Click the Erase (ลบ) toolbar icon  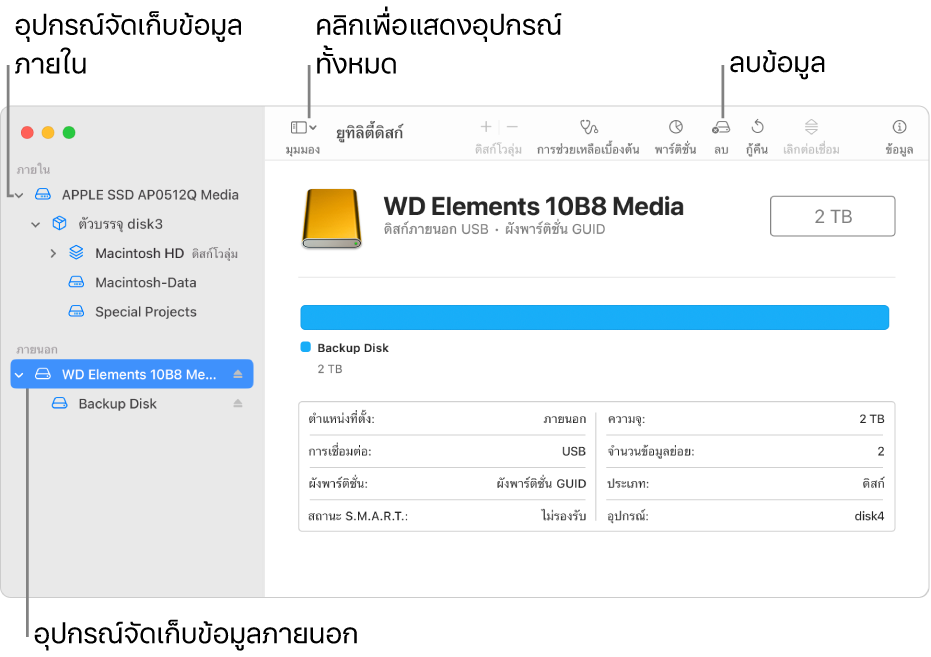[x=721, y=127]
